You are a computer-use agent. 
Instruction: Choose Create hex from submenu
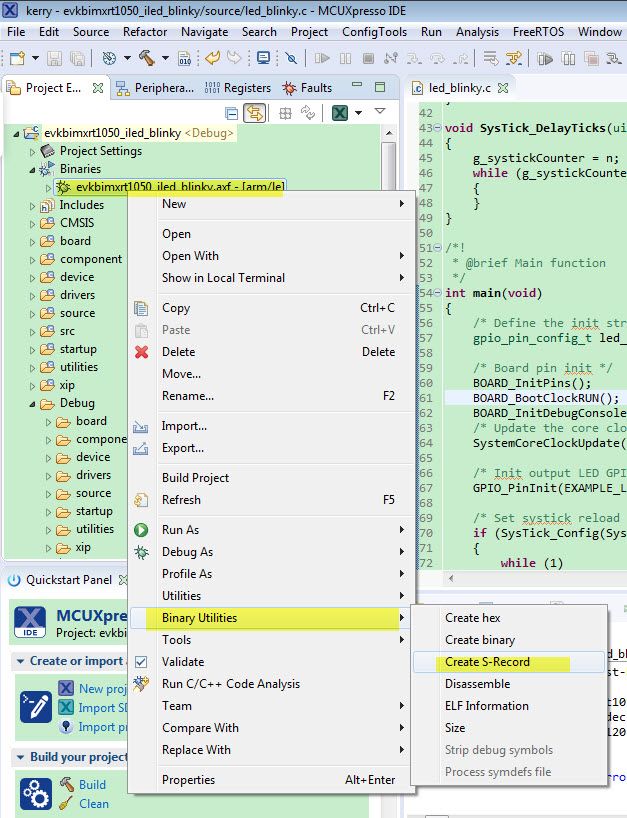pos(509,618)
